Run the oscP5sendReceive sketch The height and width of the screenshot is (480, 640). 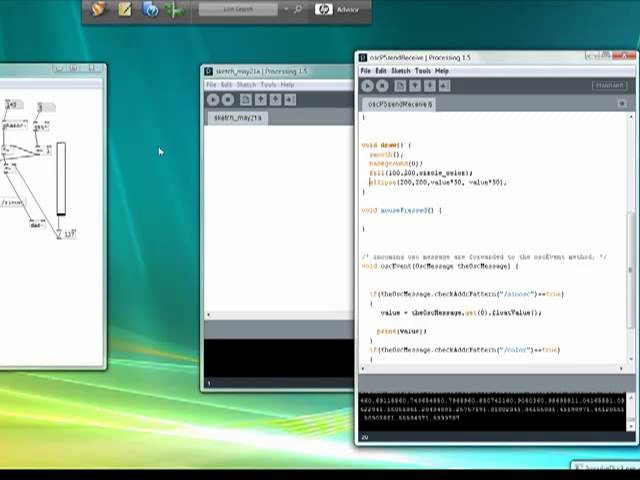(x=367, y=86)
